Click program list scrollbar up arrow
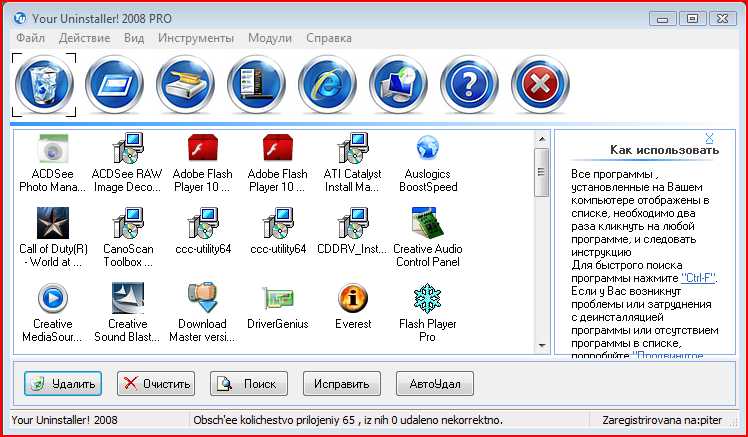Image resolution: width=748 pixels, height=437 pixels. coord(542,139)
